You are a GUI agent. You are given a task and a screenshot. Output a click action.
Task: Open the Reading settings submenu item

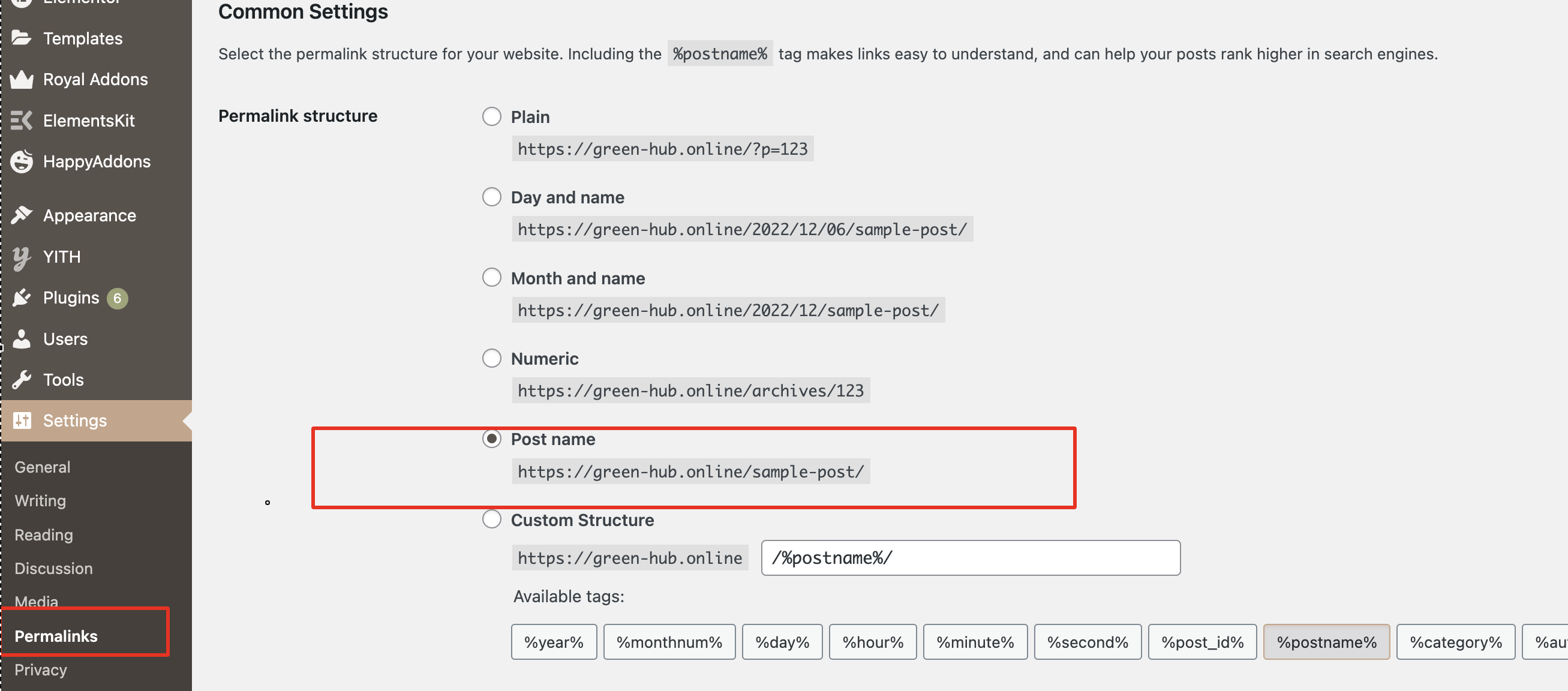coord(44,534)
